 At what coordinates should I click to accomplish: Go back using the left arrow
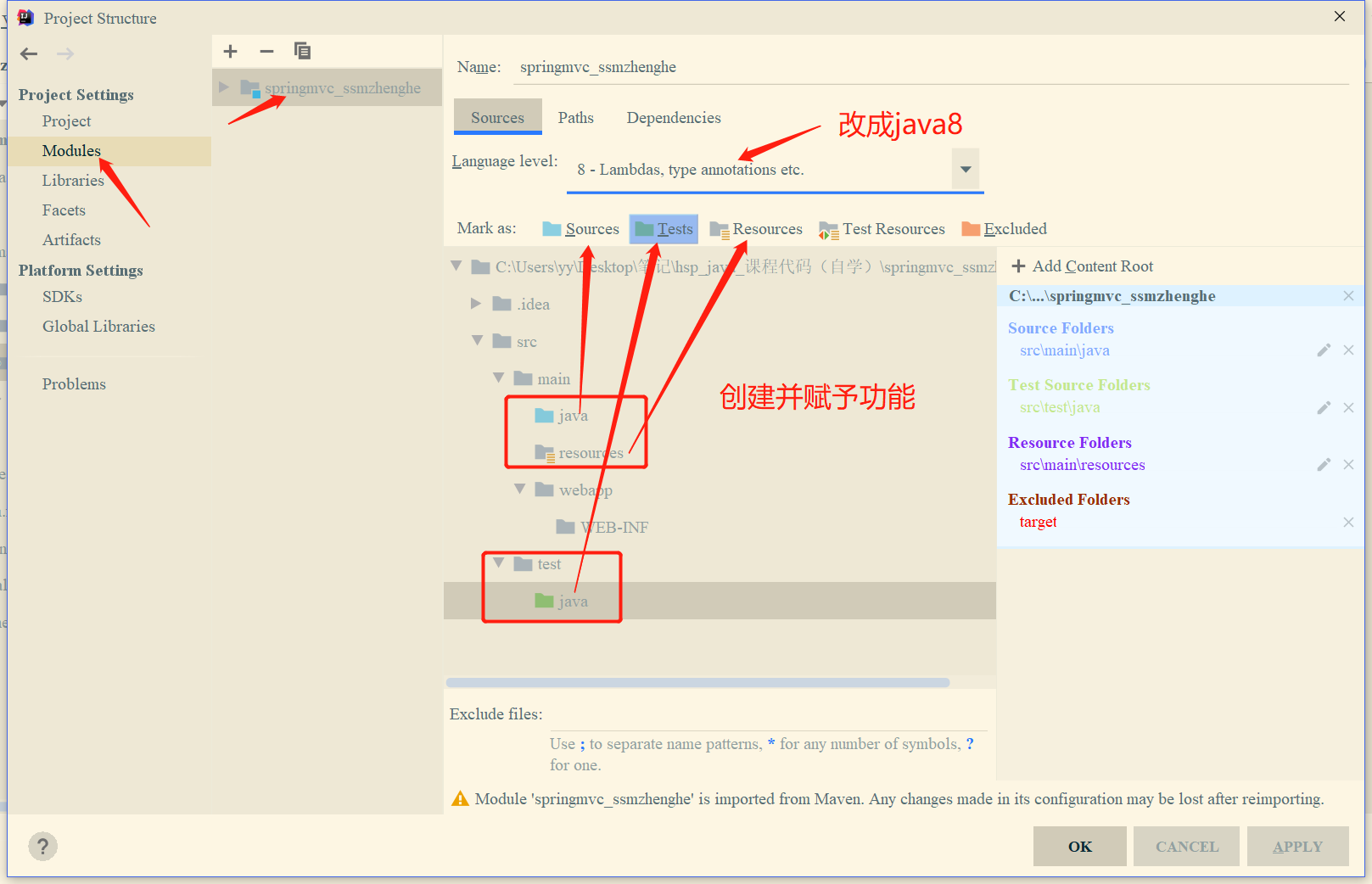[29, 54]
